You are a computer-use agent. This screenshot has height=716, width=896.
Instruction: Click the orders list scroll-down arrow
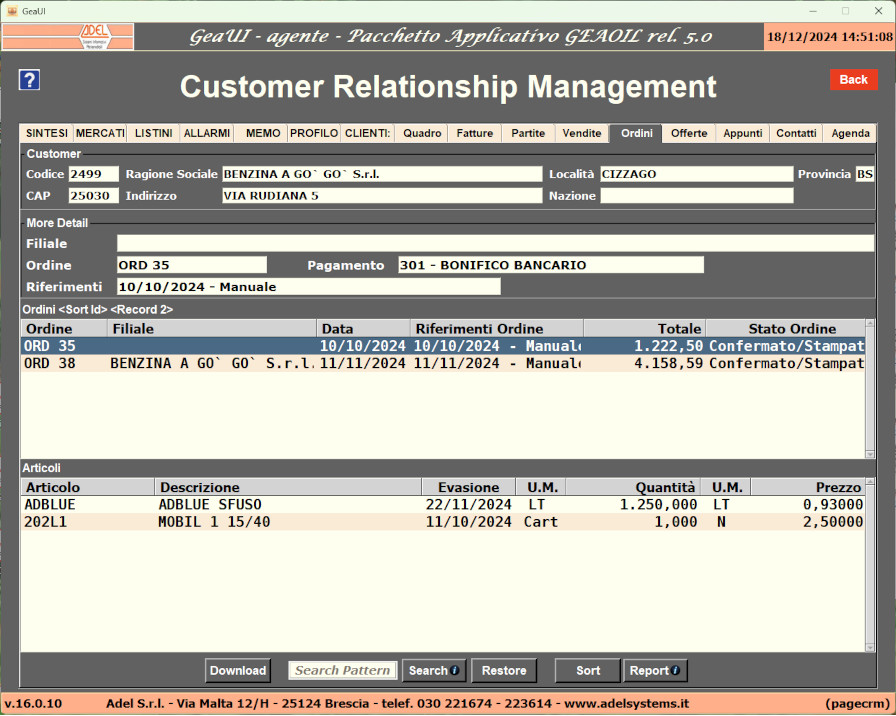click(870, 454)
